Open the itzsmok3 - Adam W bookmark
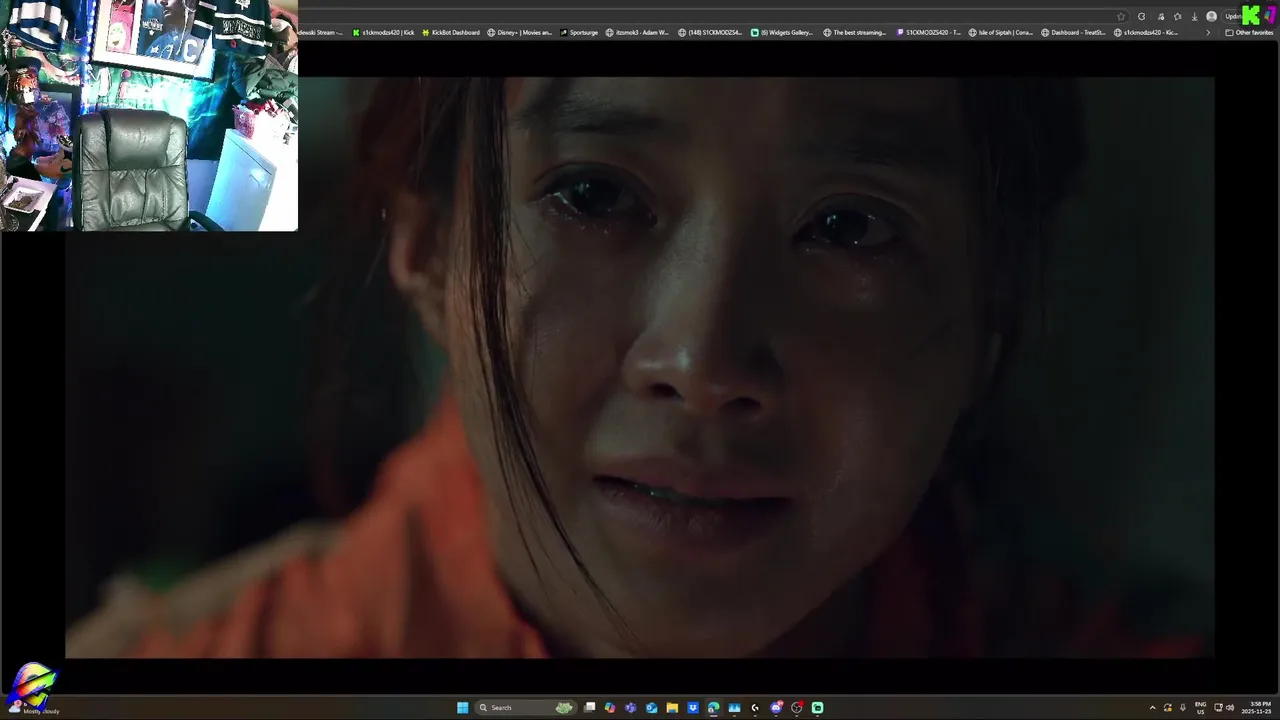This screenshot has width=1280, height=720. click(637, 32)
